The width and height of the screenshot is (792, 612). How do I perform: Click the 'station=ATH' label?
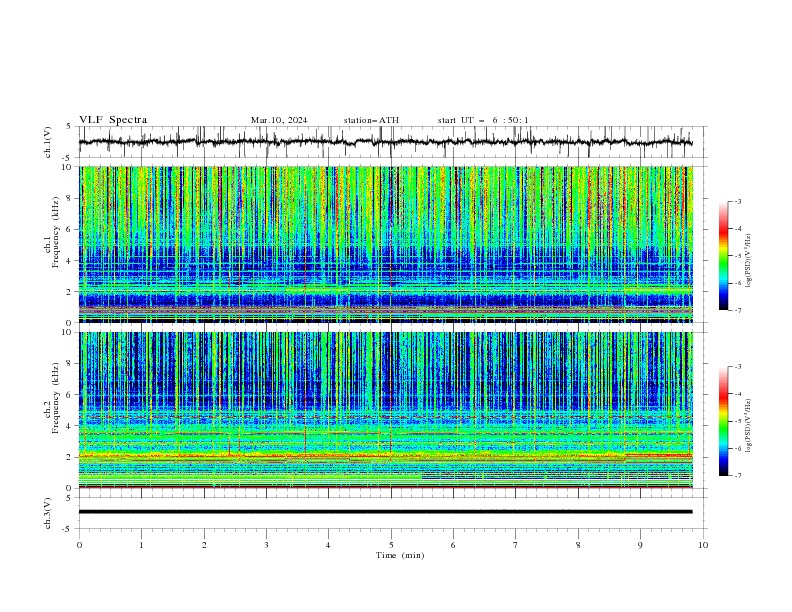pyautogui.click(x=371, y=120)
